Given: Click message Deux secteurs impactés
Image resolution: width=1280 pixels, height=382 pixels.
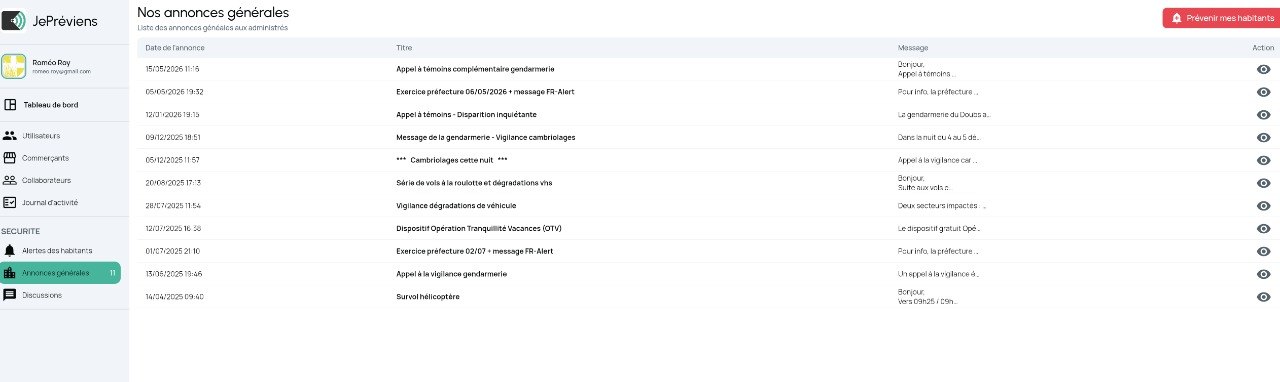Looking at the screenshot, I should click(x=942, y=206).
